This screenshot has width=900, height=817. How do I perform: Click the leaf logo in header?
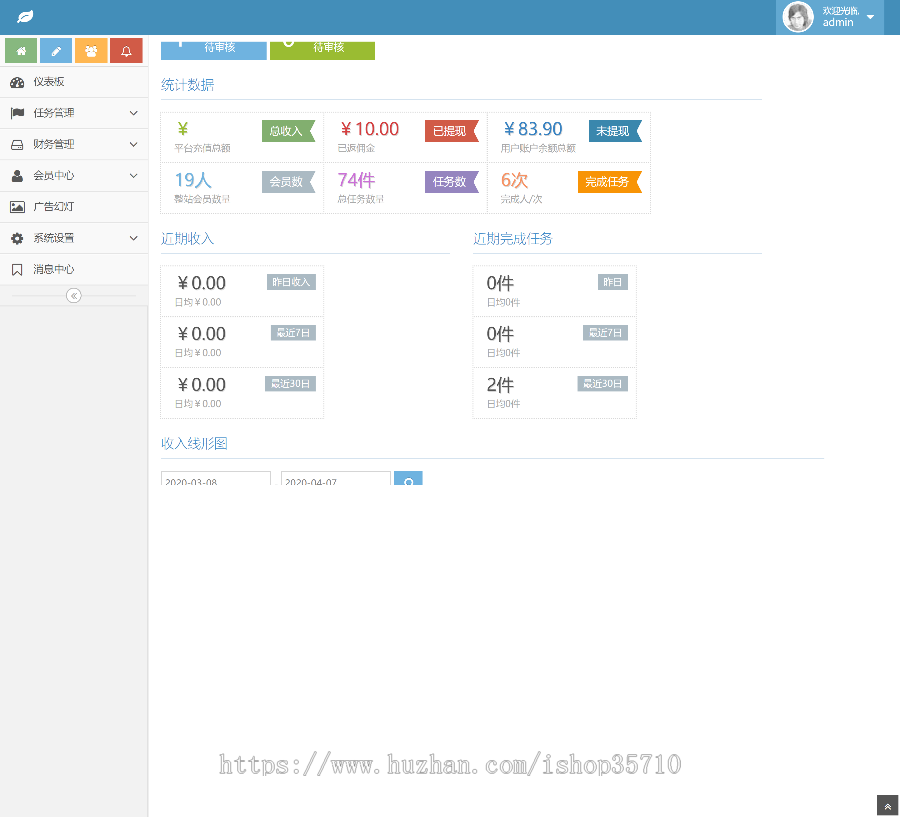click(x=25, y=17)
